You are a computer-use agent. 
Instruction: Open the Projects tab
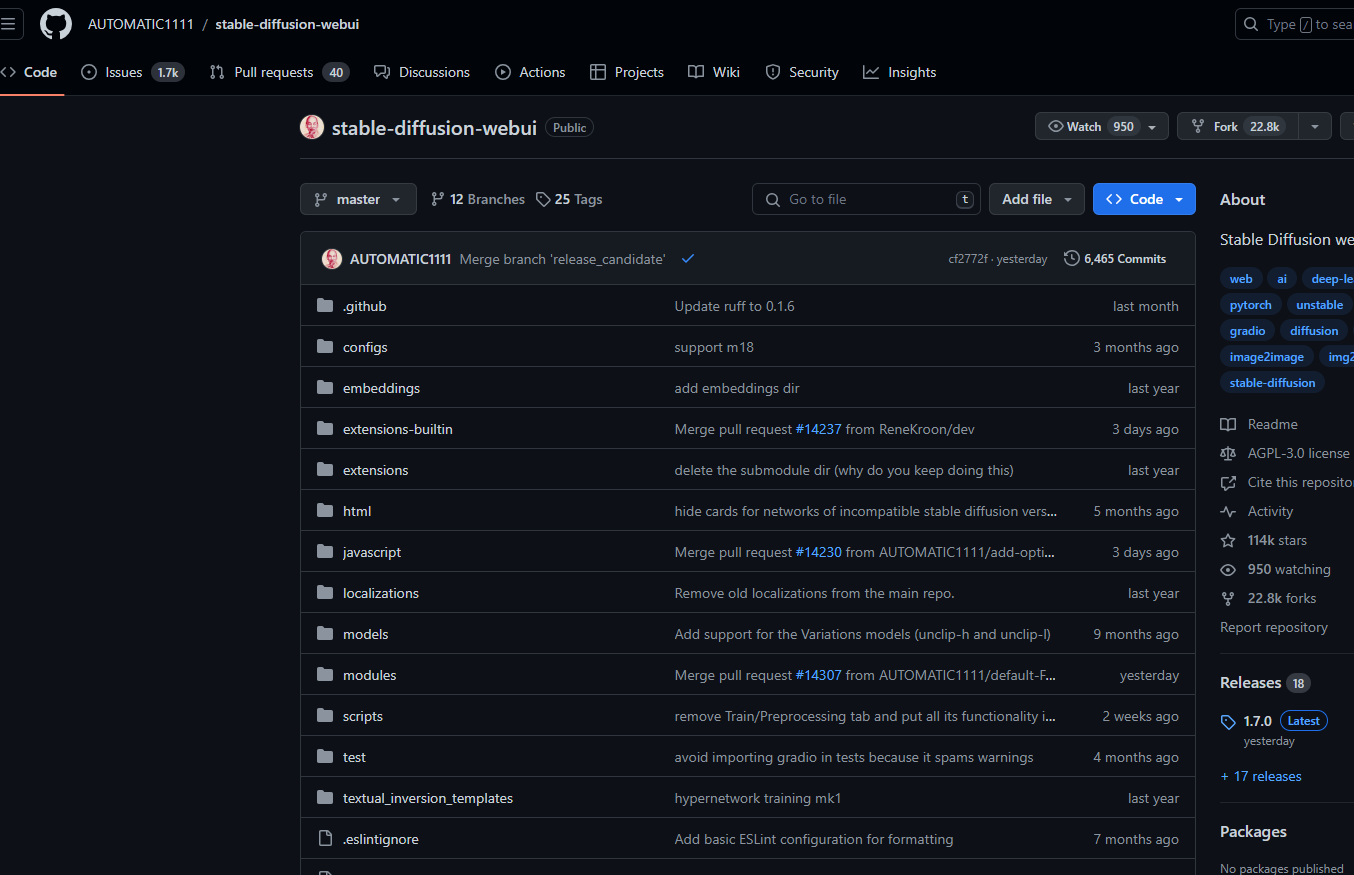point(627,72)
